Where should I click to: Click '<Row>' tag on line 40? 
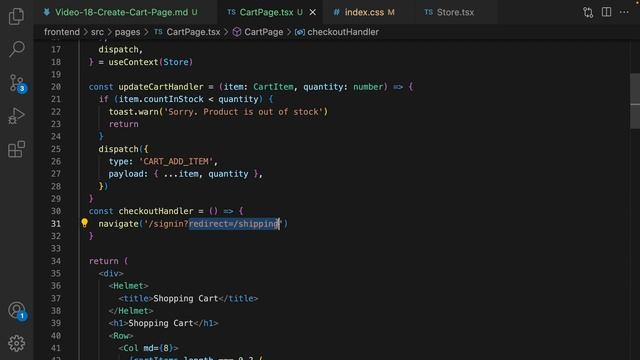point(120,336)
